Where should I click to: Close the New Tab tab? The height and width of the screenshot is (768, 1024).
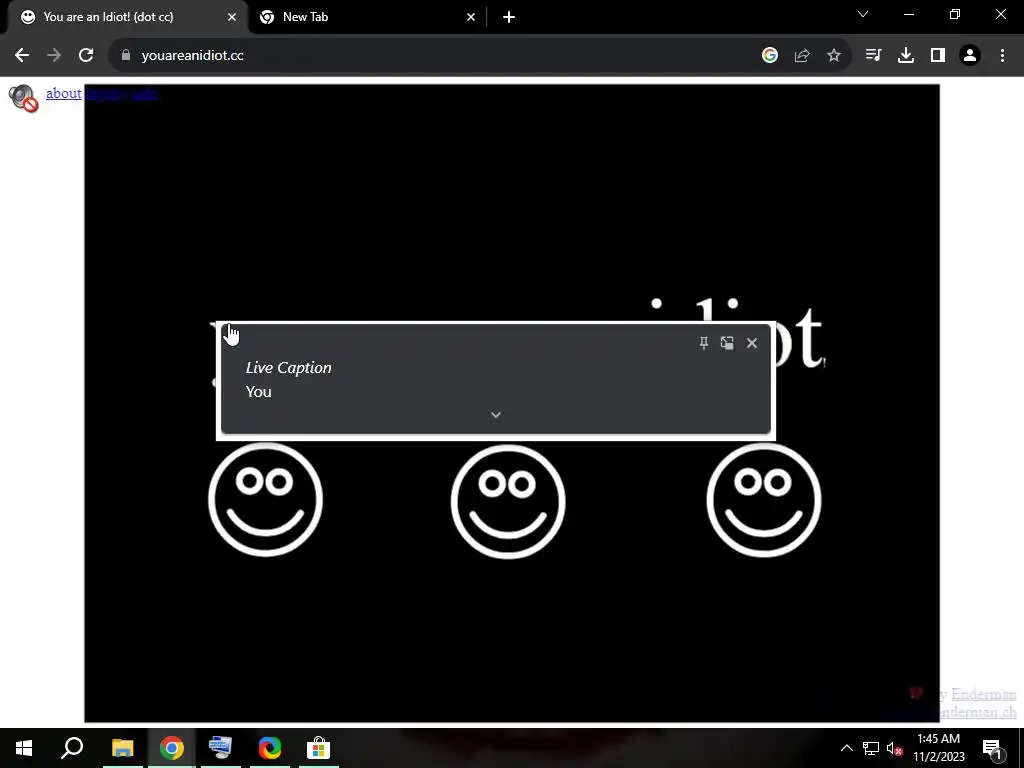471,17
